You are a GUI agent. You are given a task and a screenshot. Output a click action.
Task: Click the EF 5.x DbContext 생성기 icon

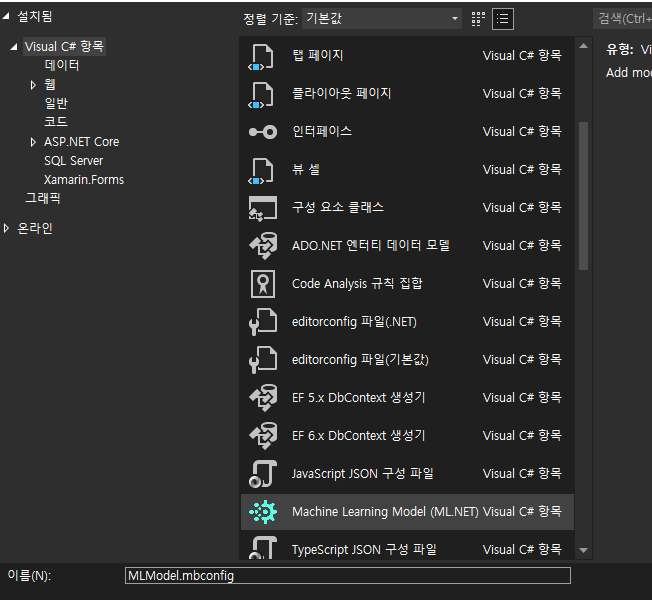click(262, 398)
